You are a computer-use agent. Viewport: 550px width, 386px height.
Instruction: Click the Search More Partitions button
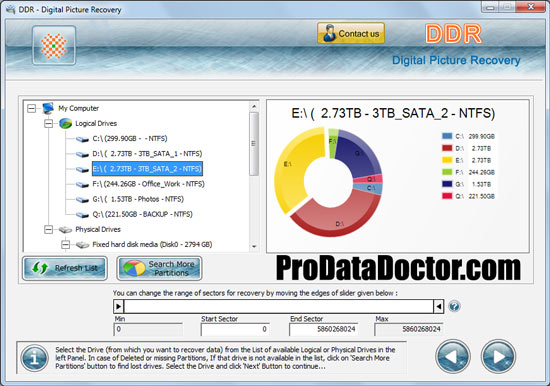click(159, 268)
